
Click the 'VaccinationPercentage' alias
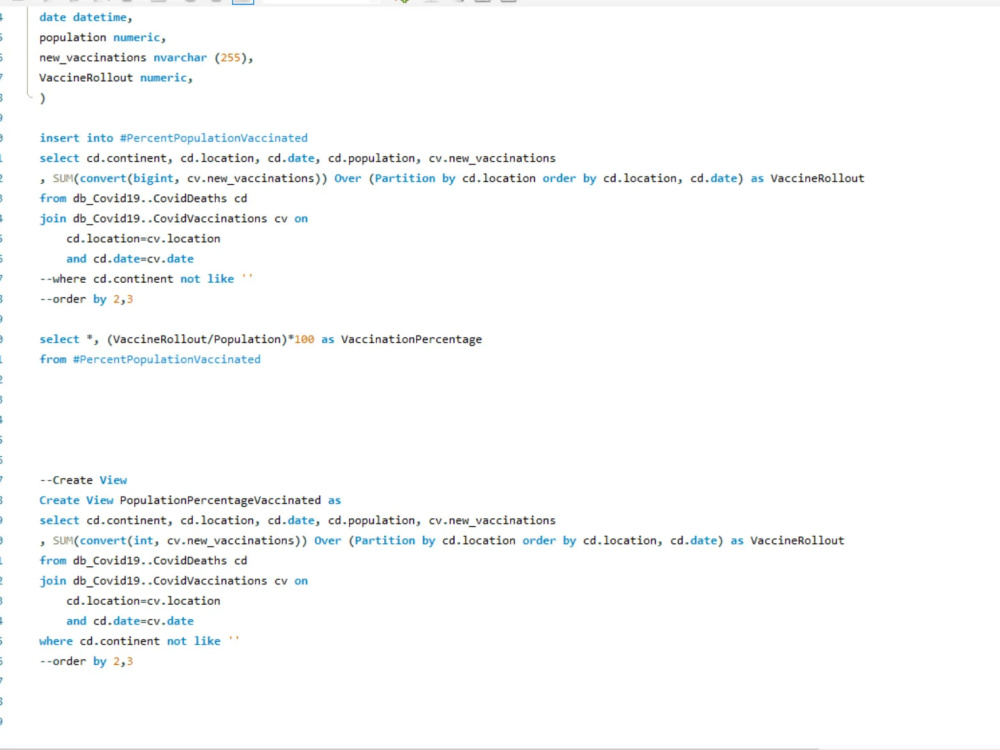coord(411,339)
